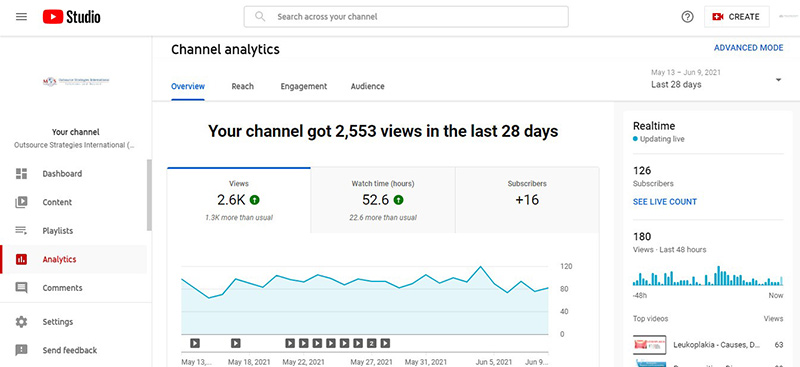Click video marker below chart near May 18
Viewport: 800px width, 367px height.
click(235, 343)
